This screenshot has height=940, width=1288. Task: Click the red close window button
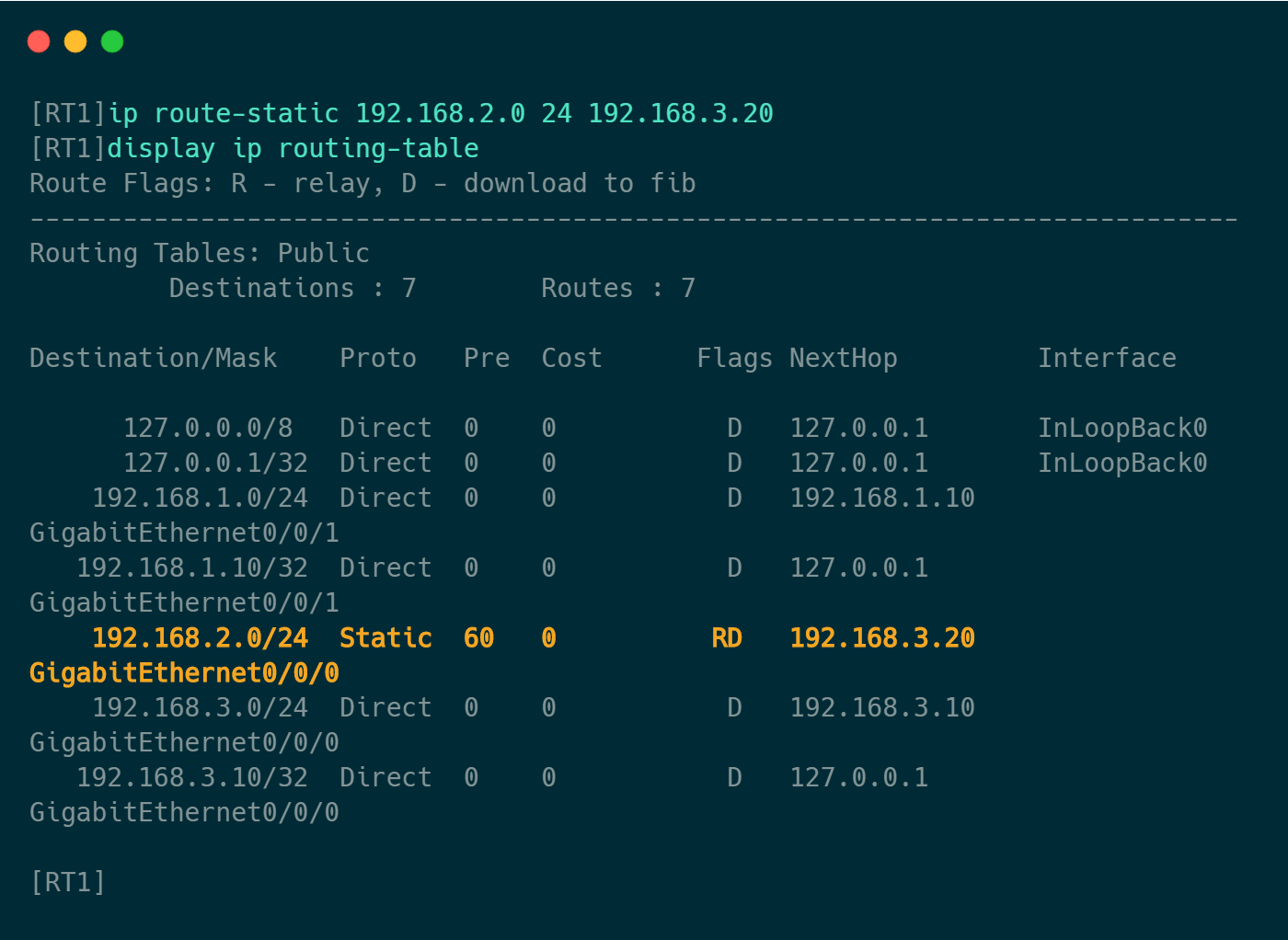tap(39, 41)
